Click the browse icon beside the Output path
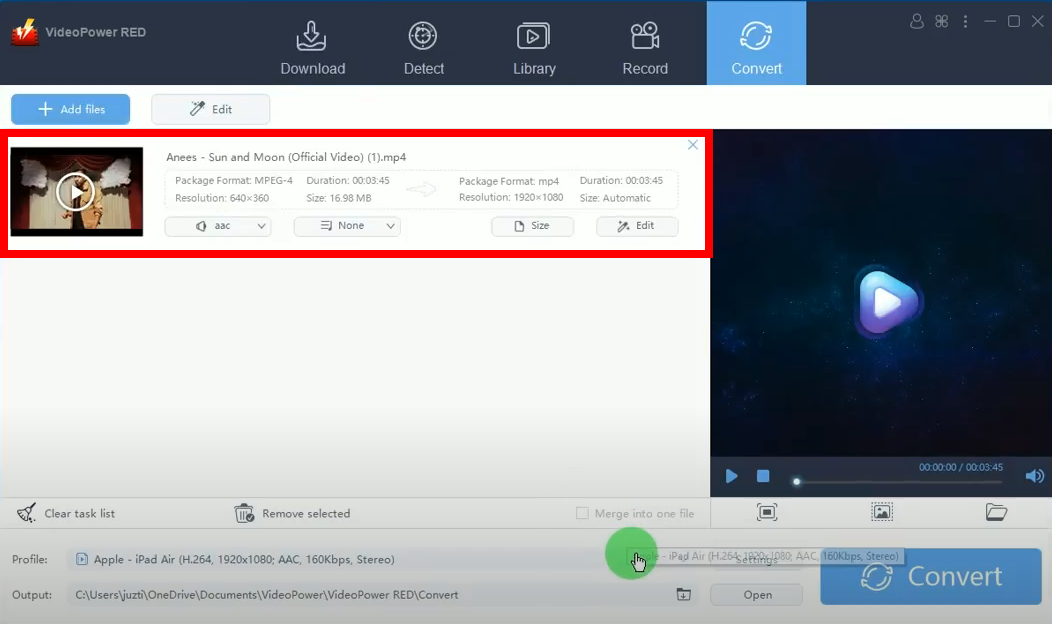Image resolution: width=1052 pixels, height=624 pixels. click(x=683, y=594)
